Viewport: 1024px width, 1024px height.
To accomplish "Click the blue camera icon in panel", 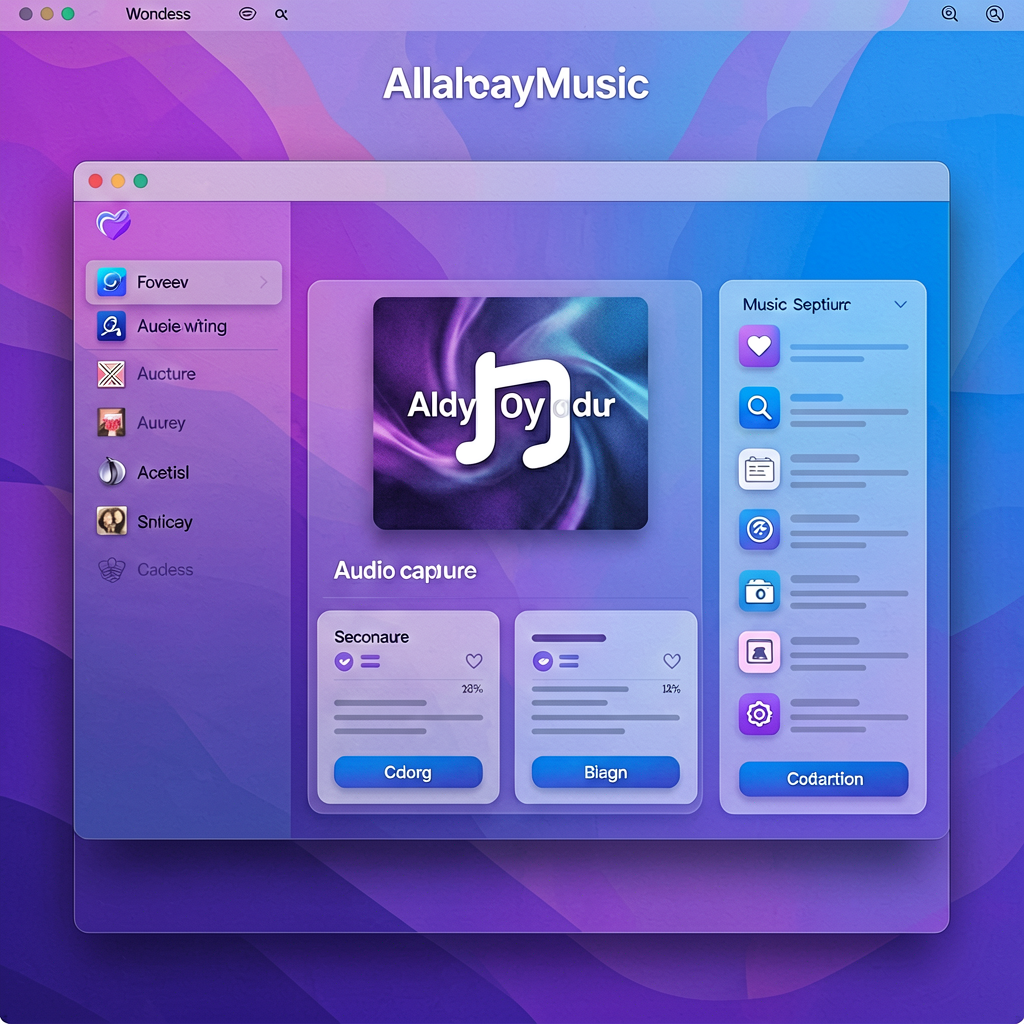I will (x=759, y=590).
